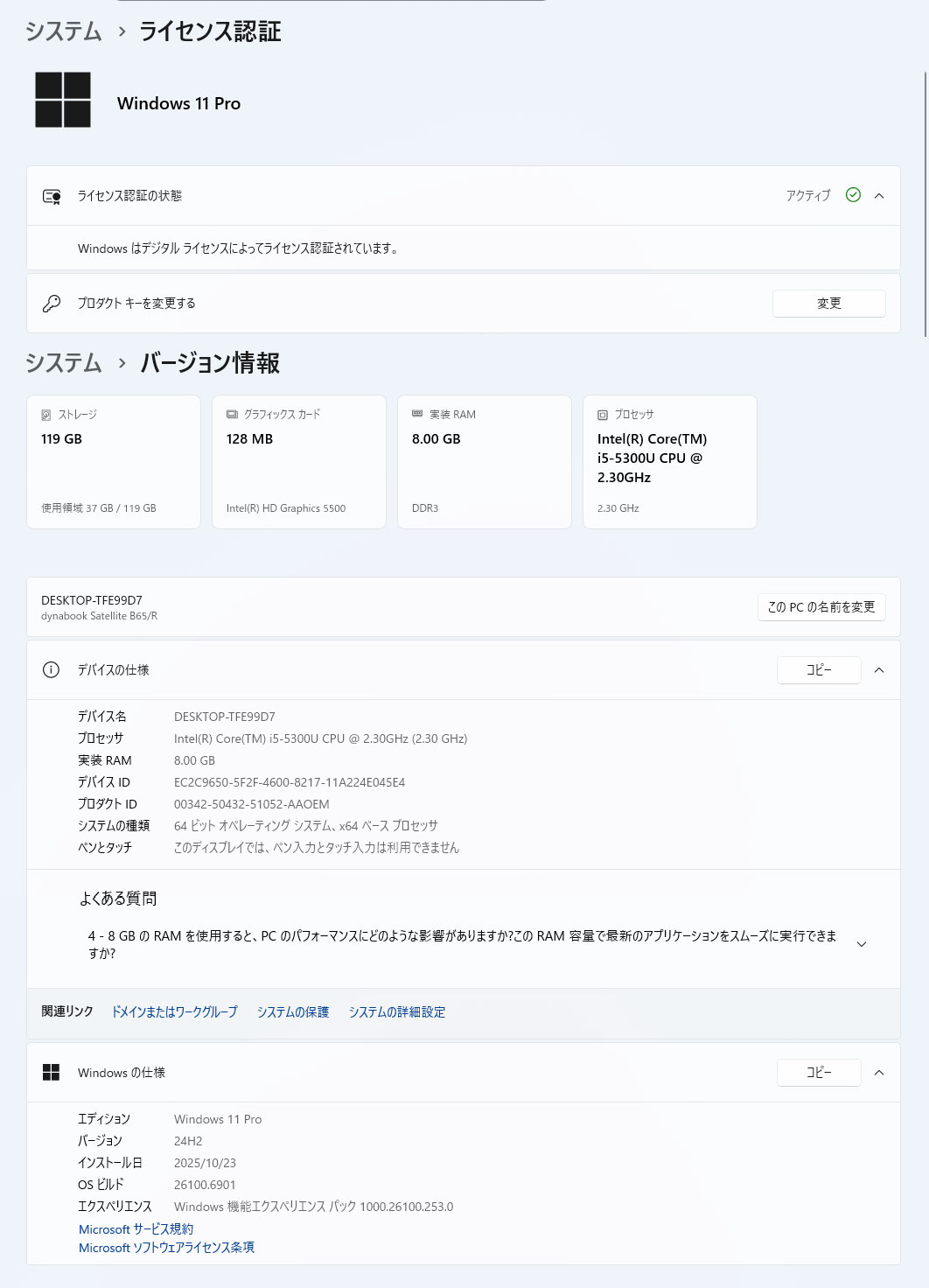Expand the RAM performance FAQ question

tap(861, 944)
